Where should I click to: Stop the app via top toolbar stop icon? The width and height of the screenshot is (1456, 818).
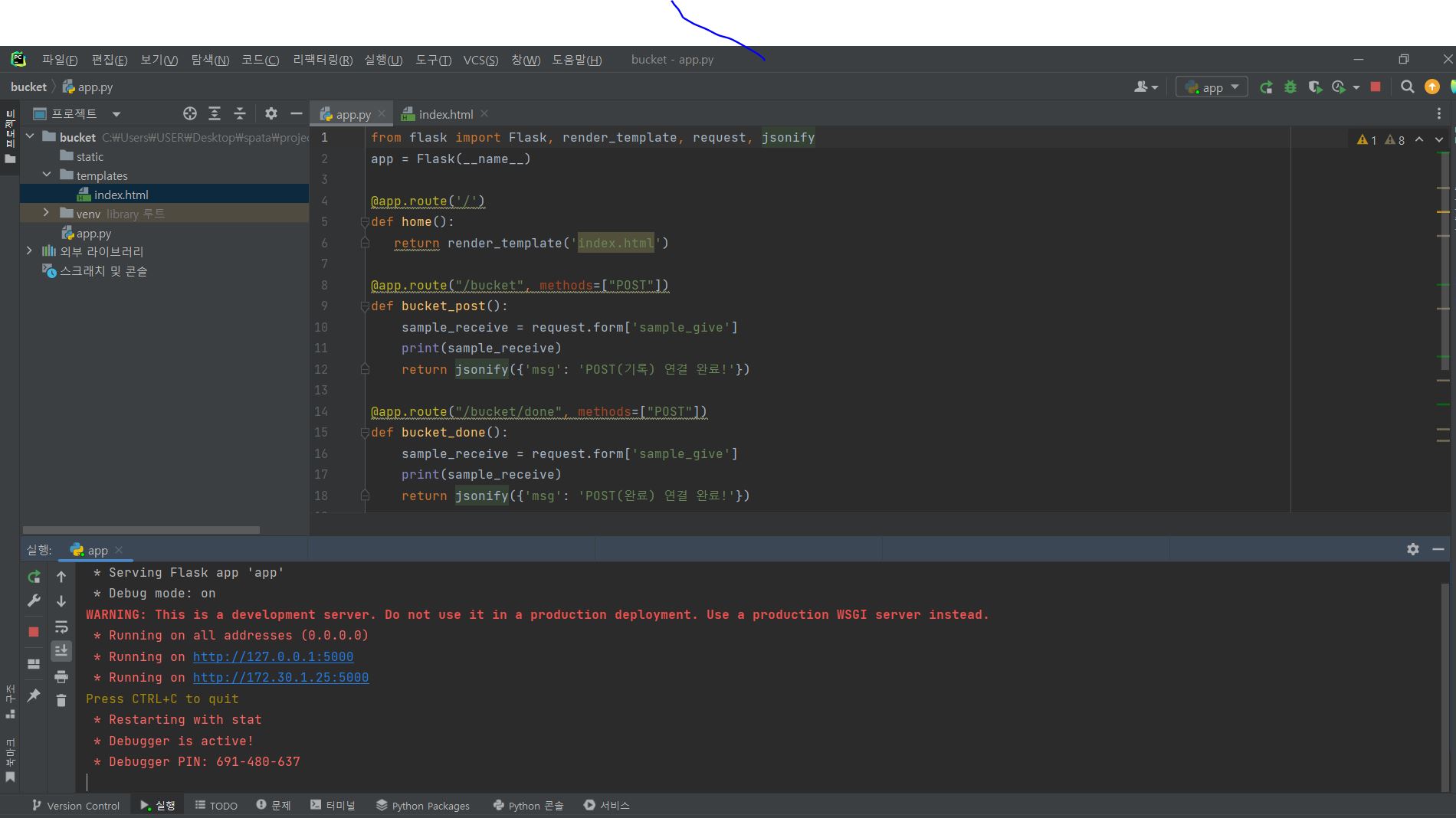click(1376, 87)
